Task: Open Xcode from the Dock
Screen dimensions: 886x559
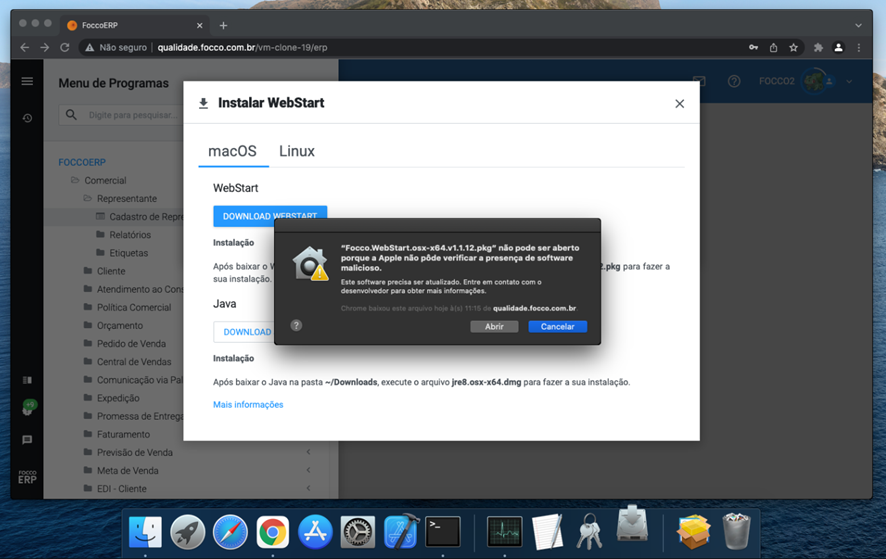Action: 401,531
